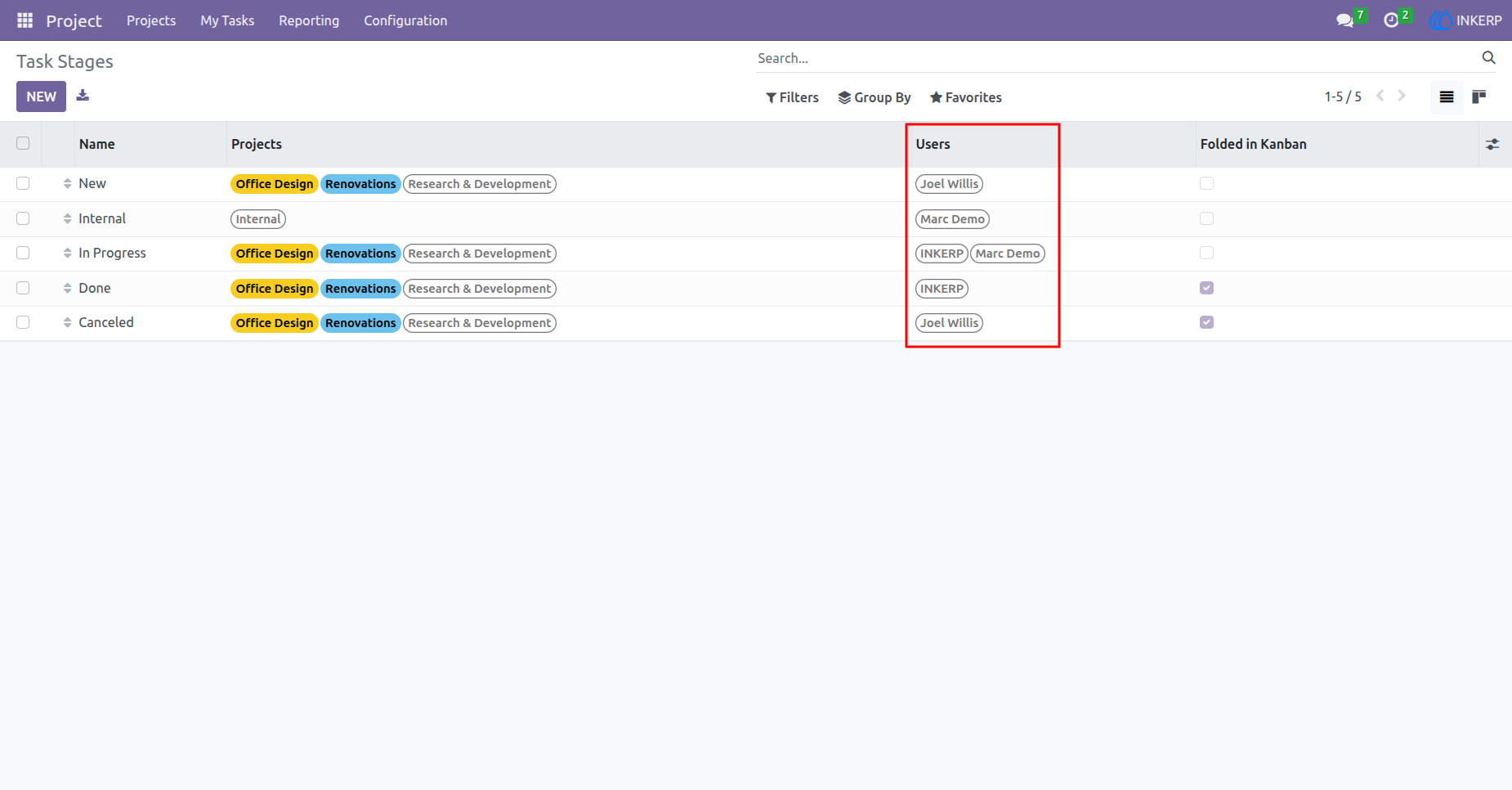The height and width of the screenshot is (790, 1512).
Task: Click Marc Demo tag in Internal row
Action: tap(952, 219)
